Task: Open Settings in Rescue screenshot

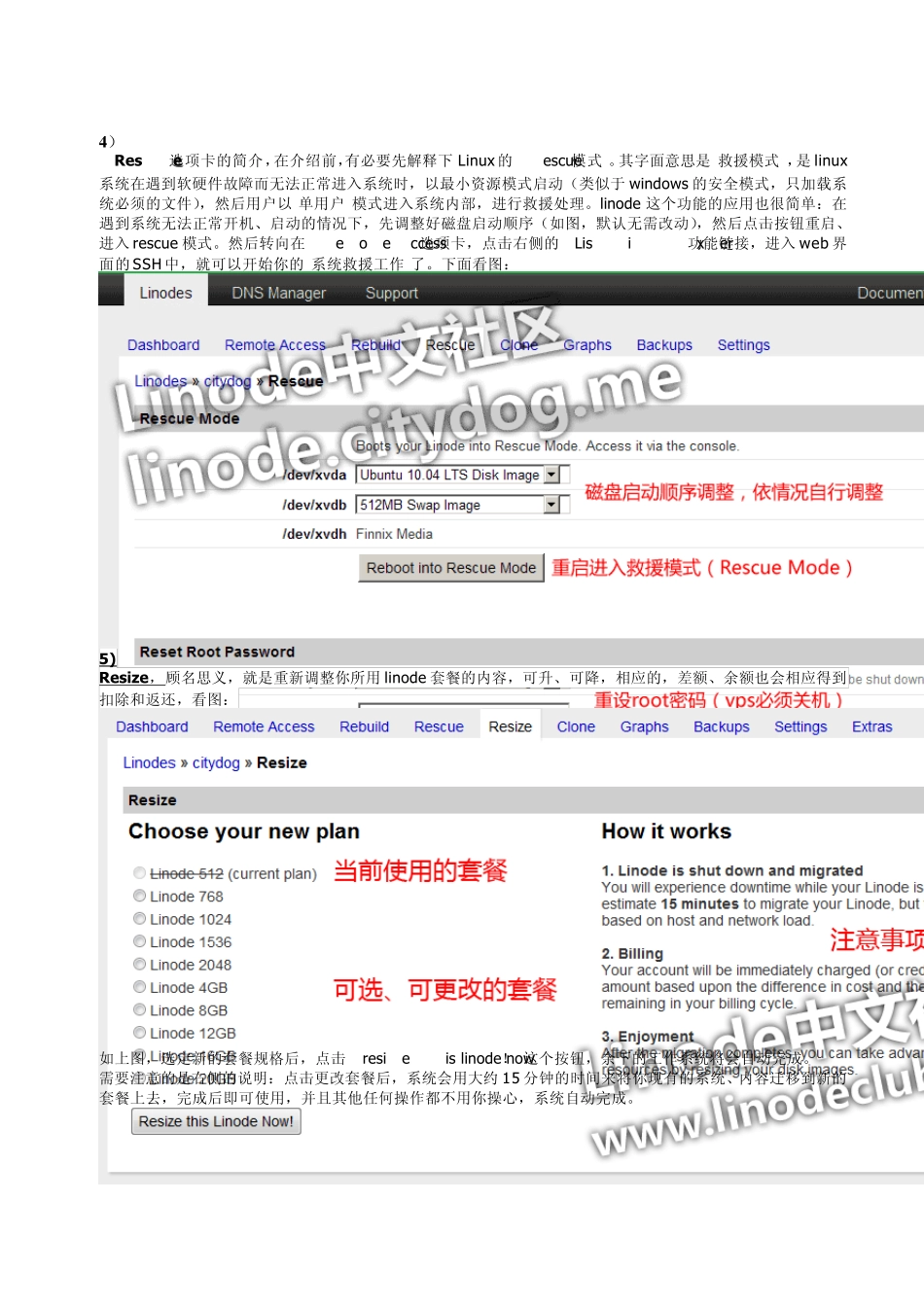Action: [743, 345]
